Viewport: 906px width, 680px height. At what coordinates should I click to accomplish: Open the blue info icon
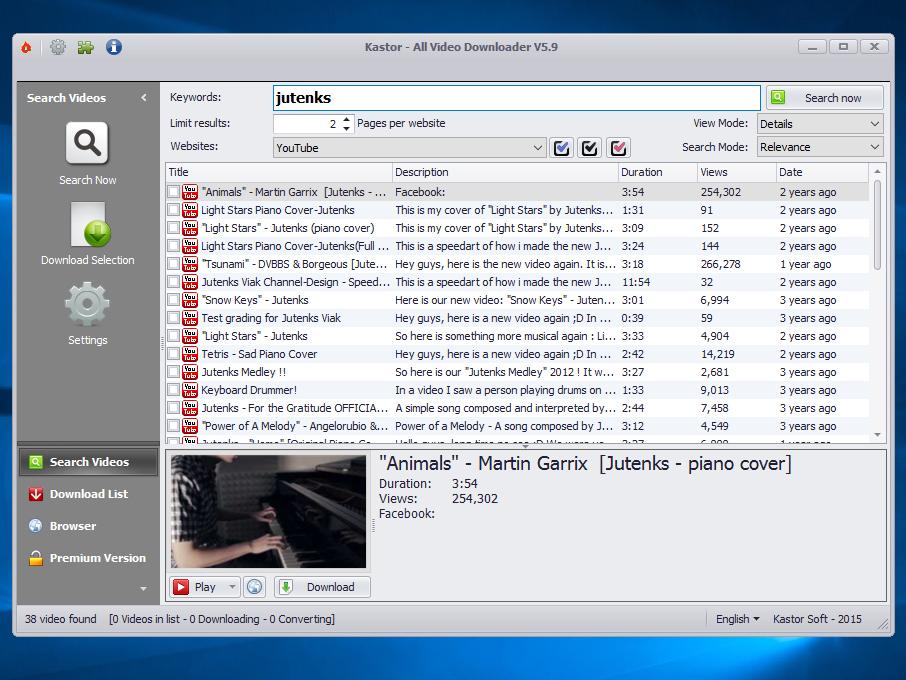(114, 47)
